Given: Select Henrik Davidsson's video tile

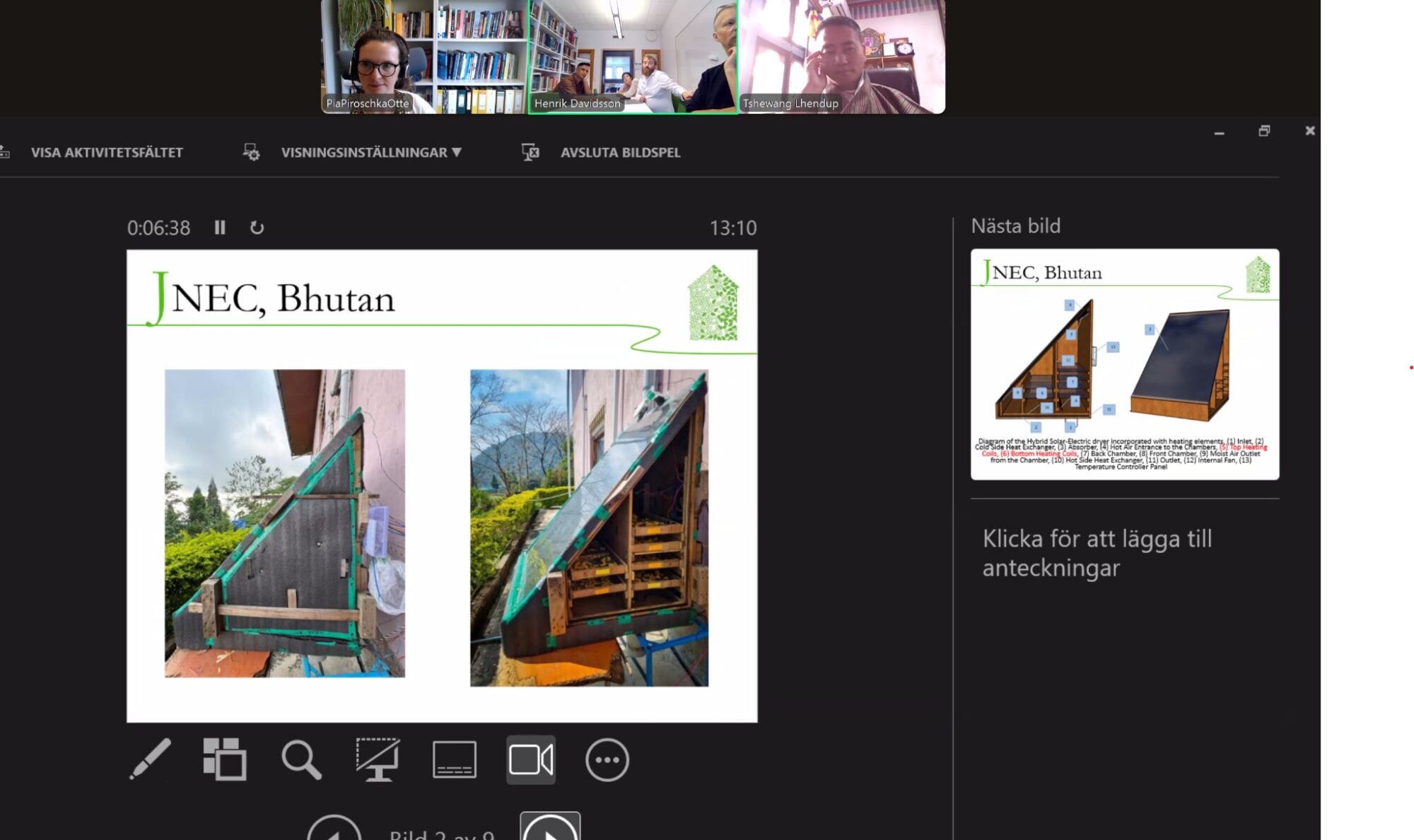Looking at the screenshot, I should pos(633,57).
